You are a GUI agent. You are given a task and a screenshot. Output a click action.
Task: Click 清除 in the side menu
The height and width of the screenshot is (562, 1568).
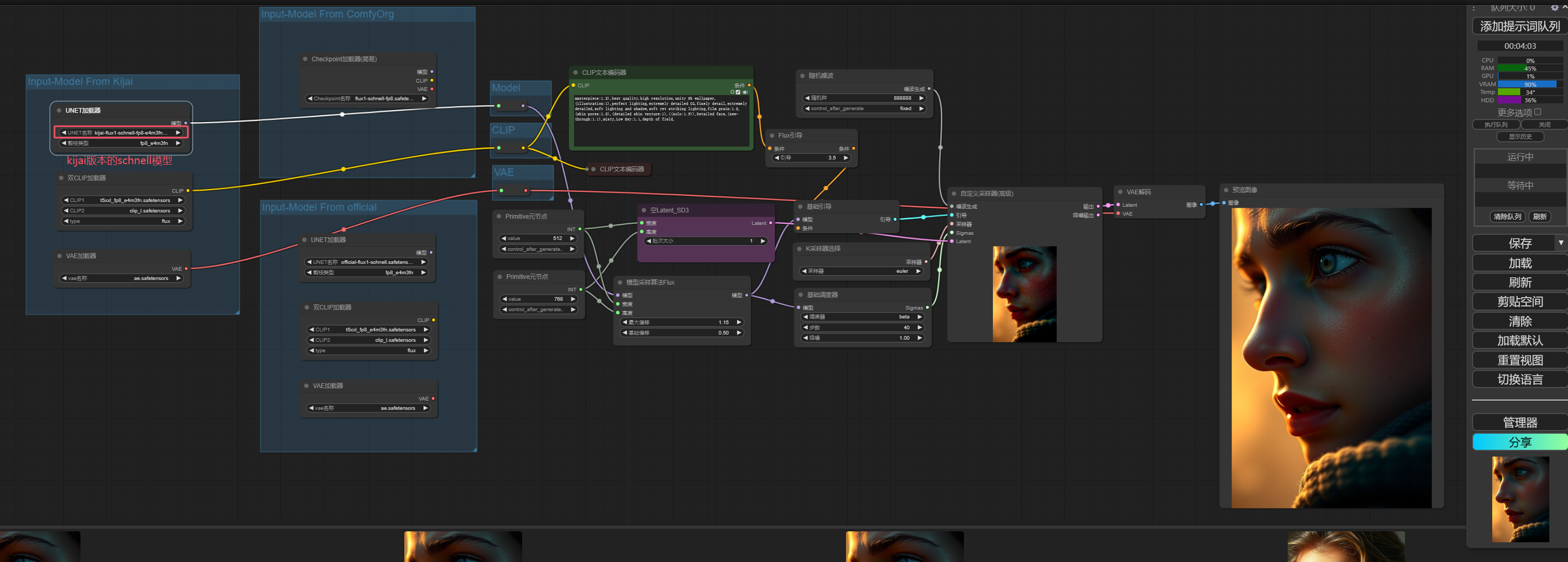point(1520,322)
